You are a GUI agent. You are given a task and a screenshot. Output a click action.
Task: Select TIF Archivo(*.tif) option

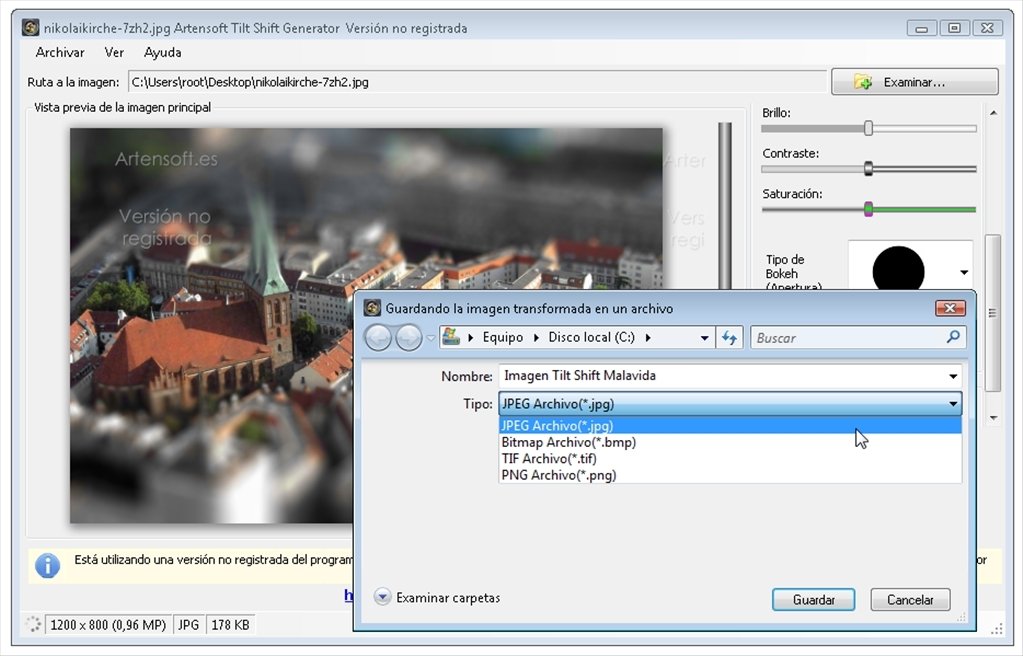click(x=730, y=458)
